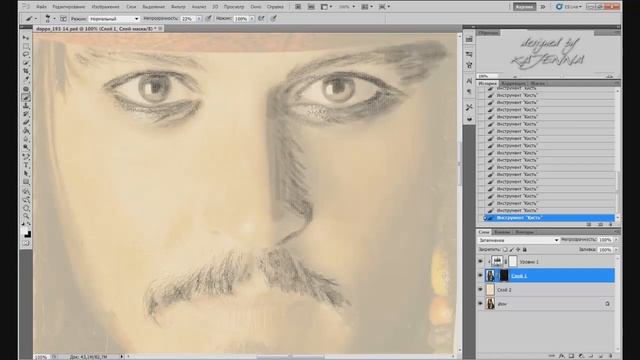Viewport: 640px width, 360px height.
Task: Create a new layer button
Action: [x=601, y=356]
